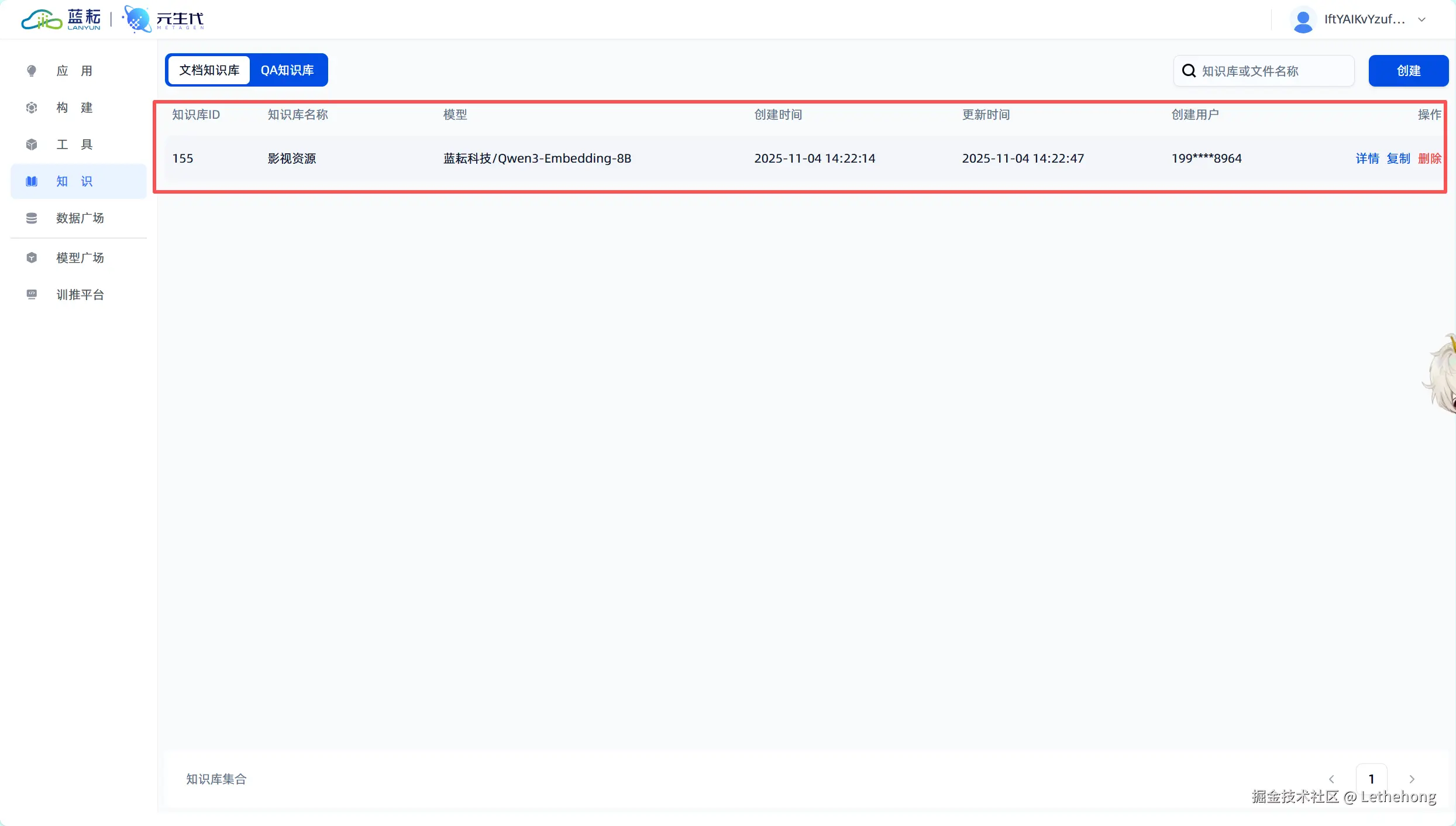Open 详情 for 影视资源 knowledge base

pyautogui.click(x=1367, y=159)
